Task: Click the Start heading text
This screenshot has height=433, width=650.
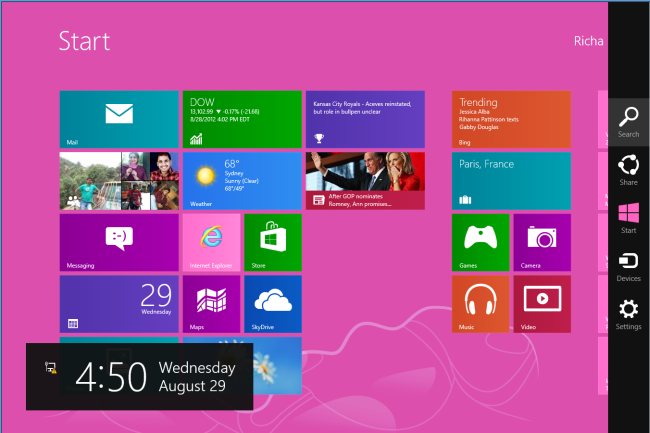Action: click(85, 41)
